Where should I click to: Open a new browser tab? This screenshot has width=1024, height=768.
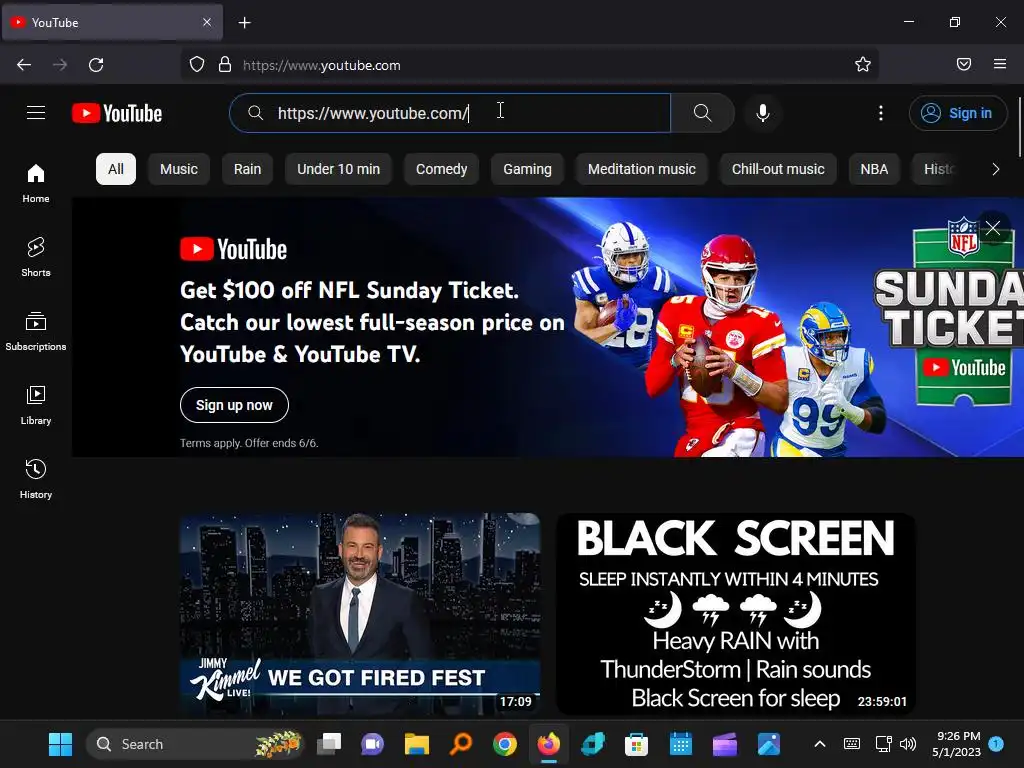[x=244, y=23]
